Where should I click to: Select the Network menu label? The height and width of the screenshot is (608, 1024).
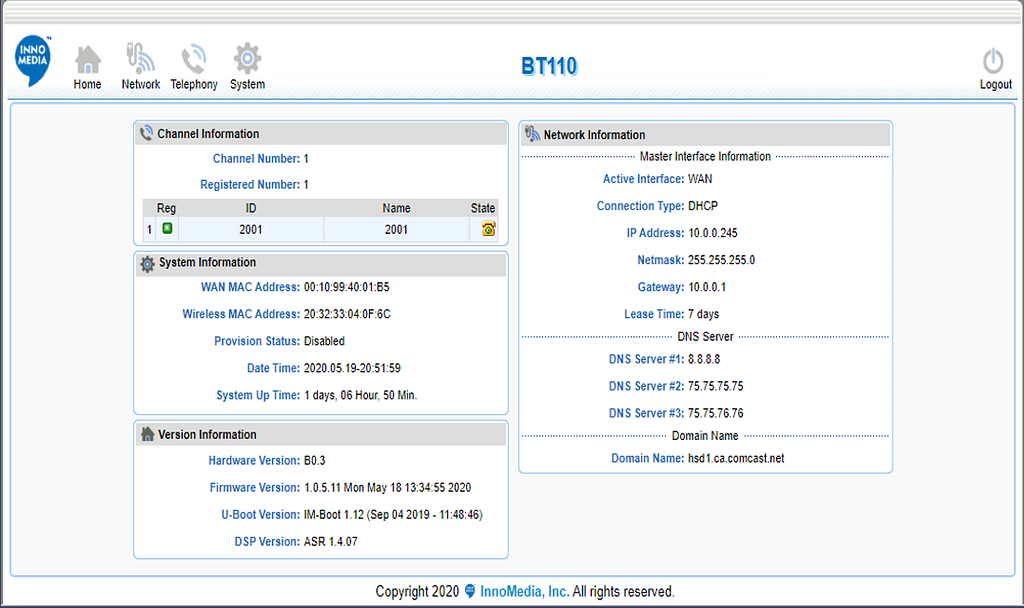click(x=140, y=84)
